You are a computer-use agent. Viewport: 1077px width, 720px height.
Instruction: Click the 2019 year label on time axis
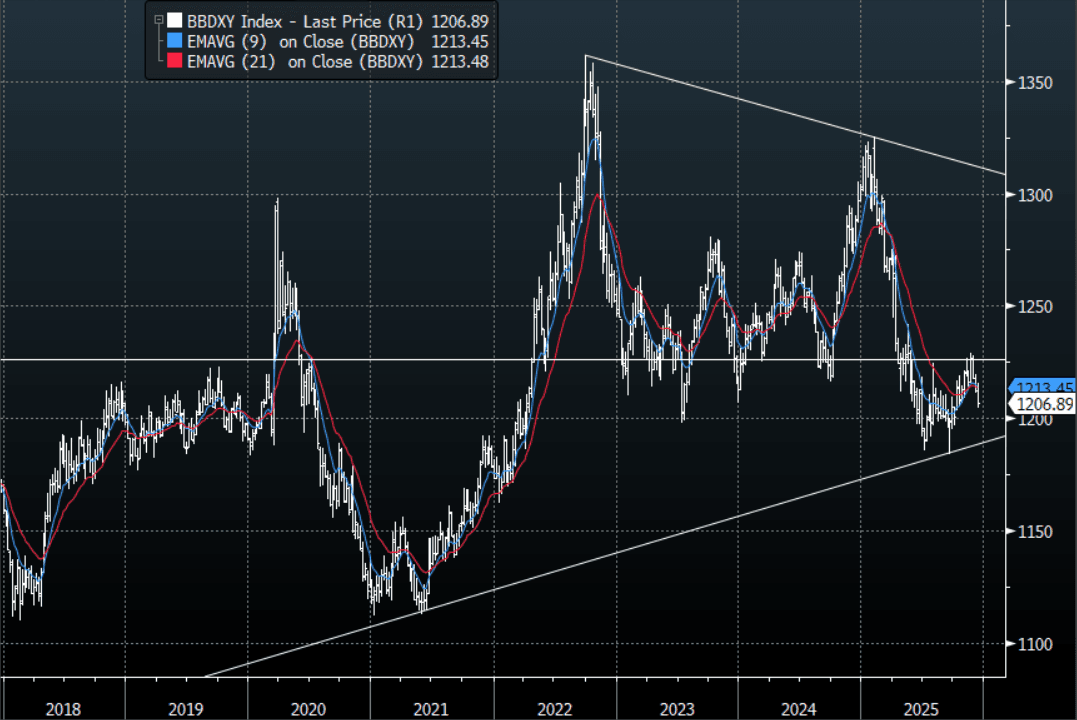(185, 709)
